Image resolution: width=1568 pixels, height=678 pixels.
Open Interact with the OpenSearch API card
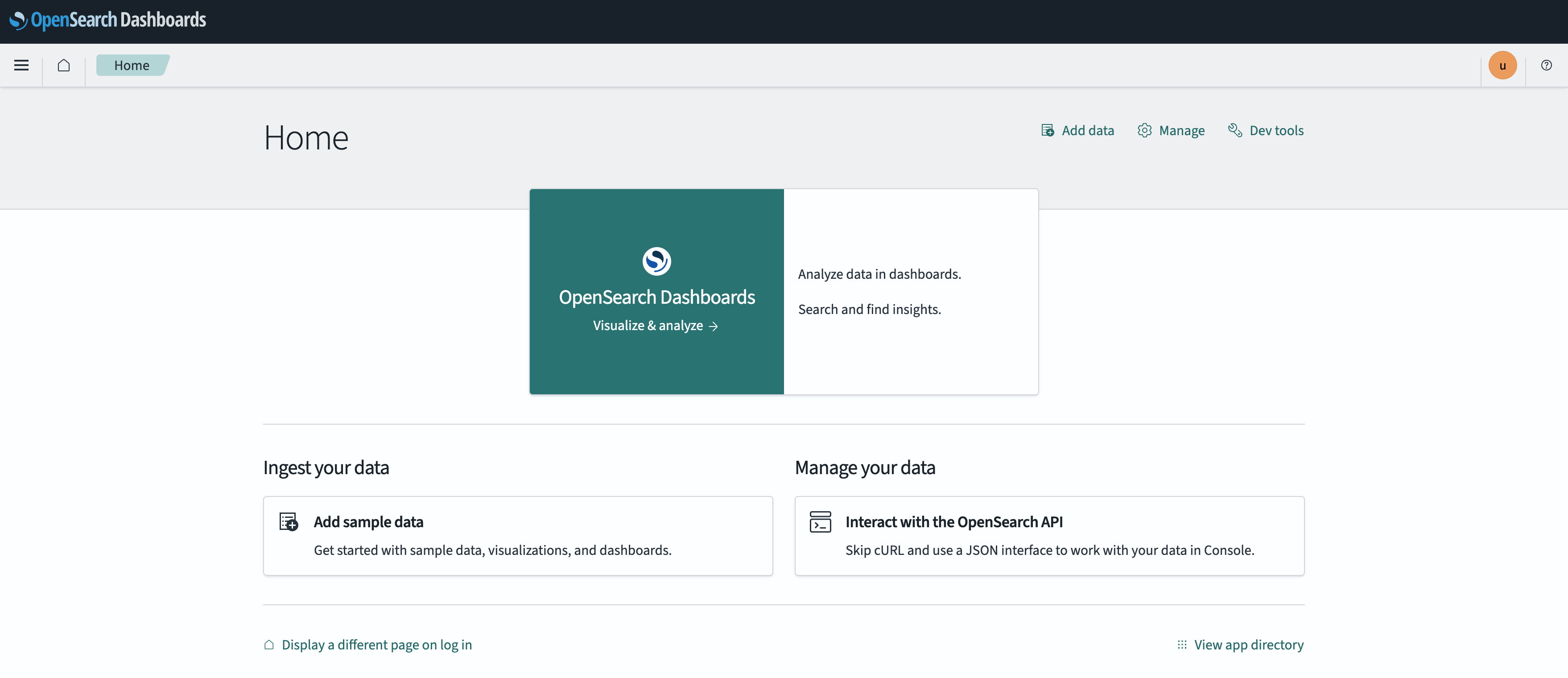1049,536
